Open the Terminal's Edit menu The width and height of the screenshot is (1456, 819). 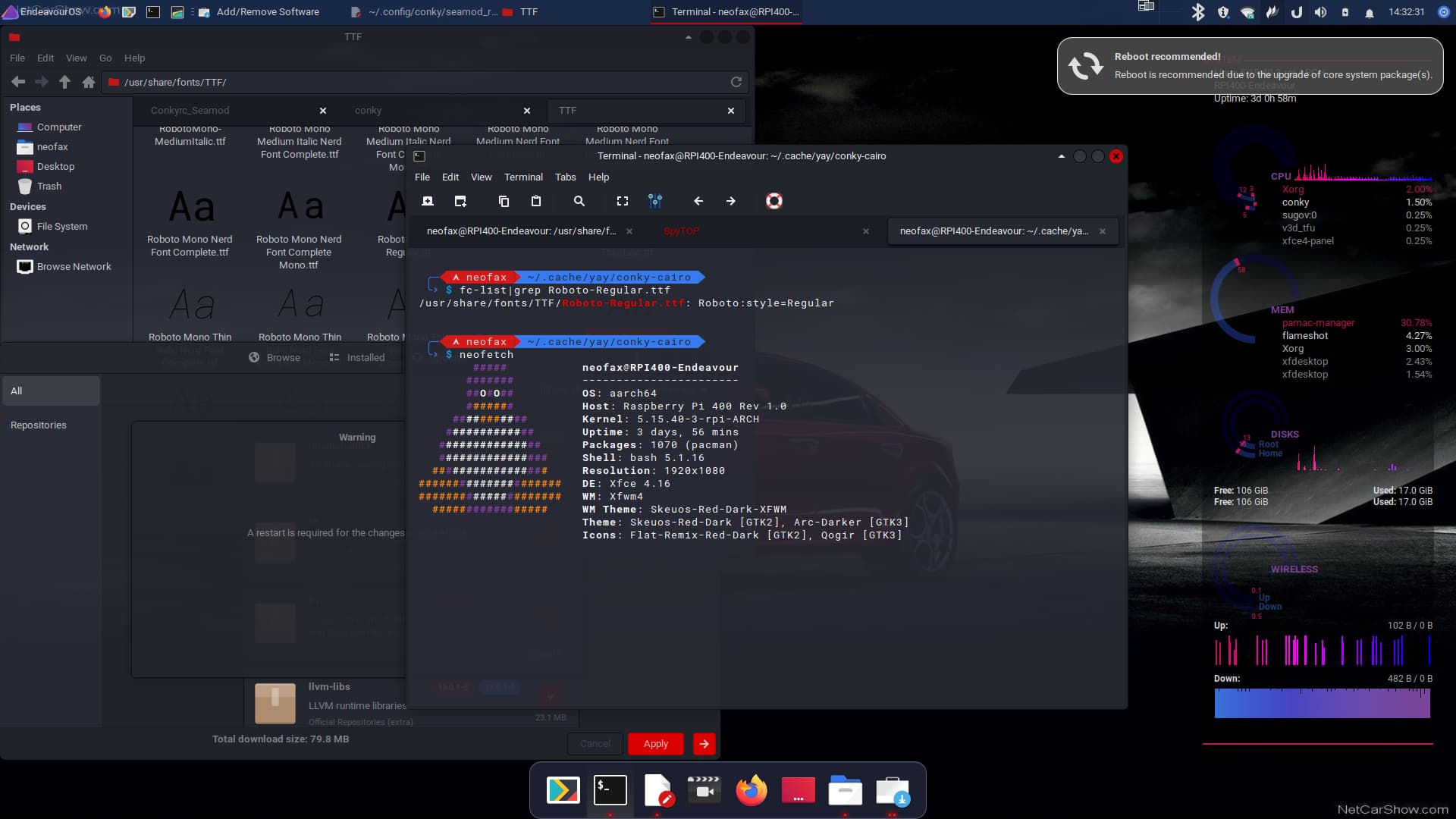click(450, 177)
